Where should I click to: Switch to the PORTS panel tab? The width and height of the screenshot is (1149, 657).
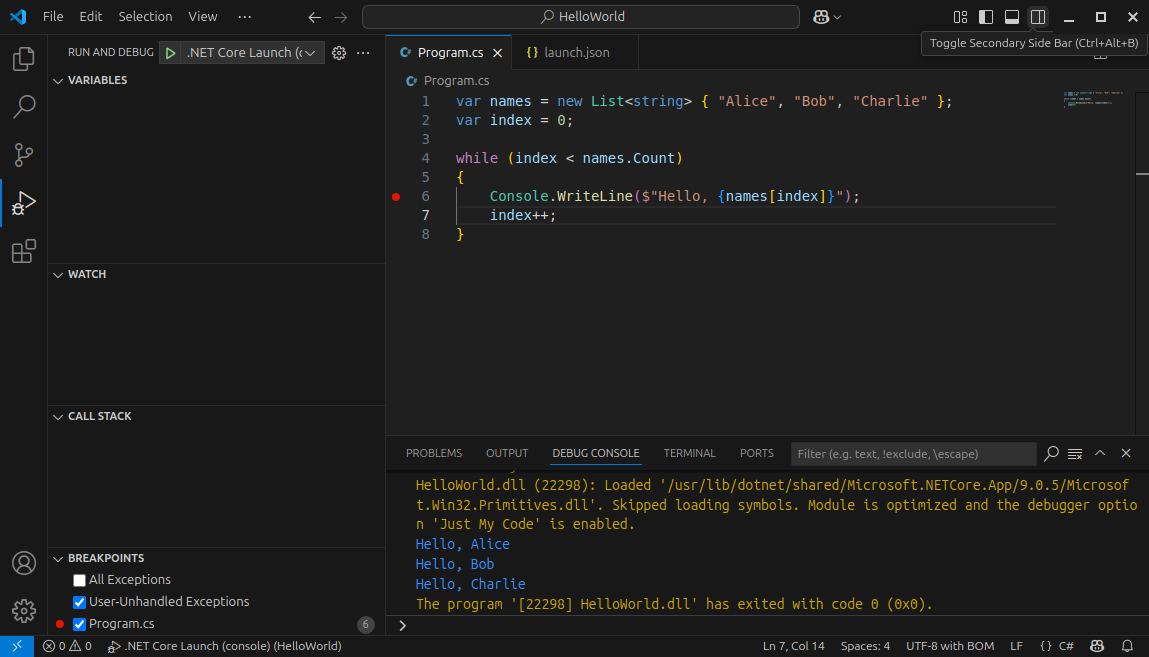[x=756, y=453]
